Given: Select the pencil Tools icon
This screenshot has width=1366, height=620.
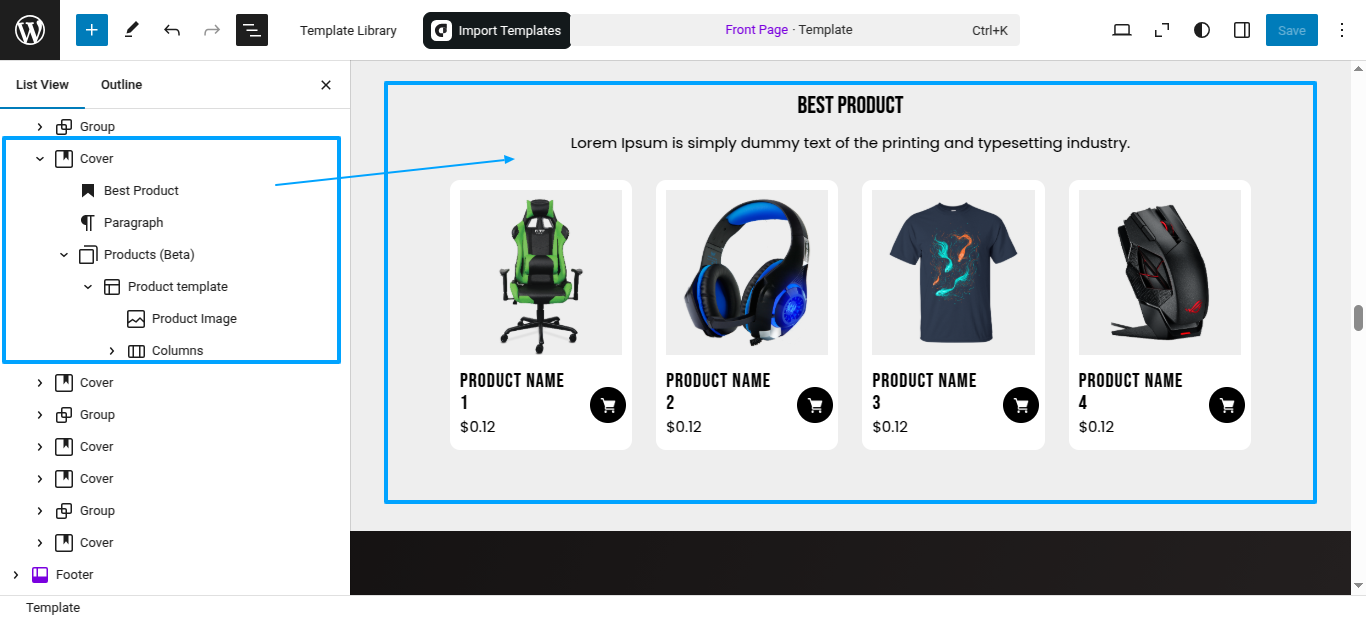Looking at the screenshot, I should (x=132, y=30).
